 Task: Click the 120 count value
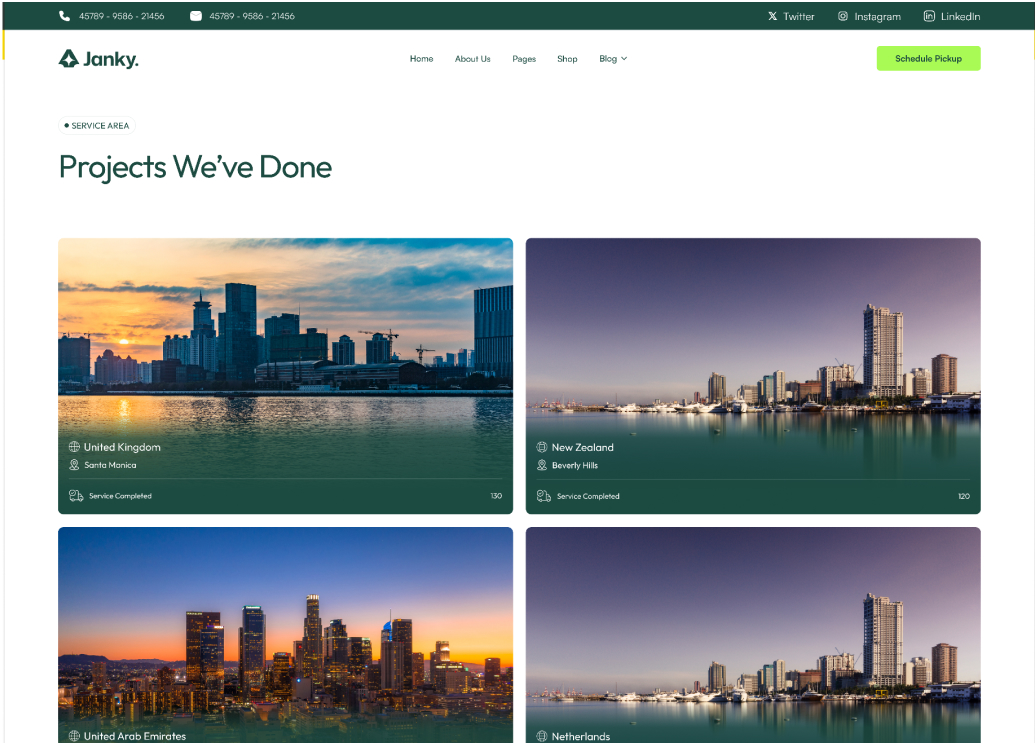tap(964, 496)
